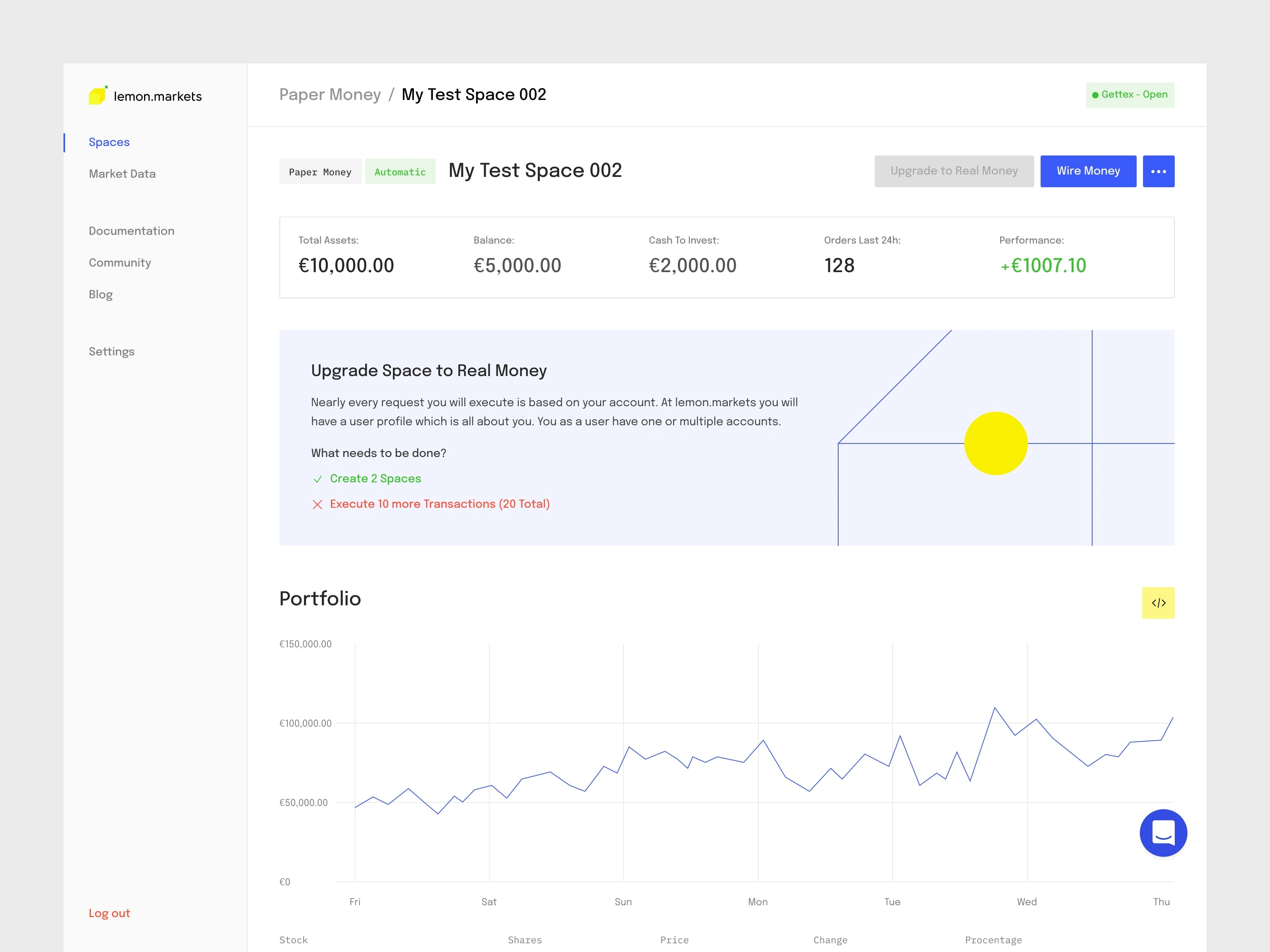Click the Automatic tag
Image resolution: width=1270 pixels, height=952 pixels.
[400, 172]
